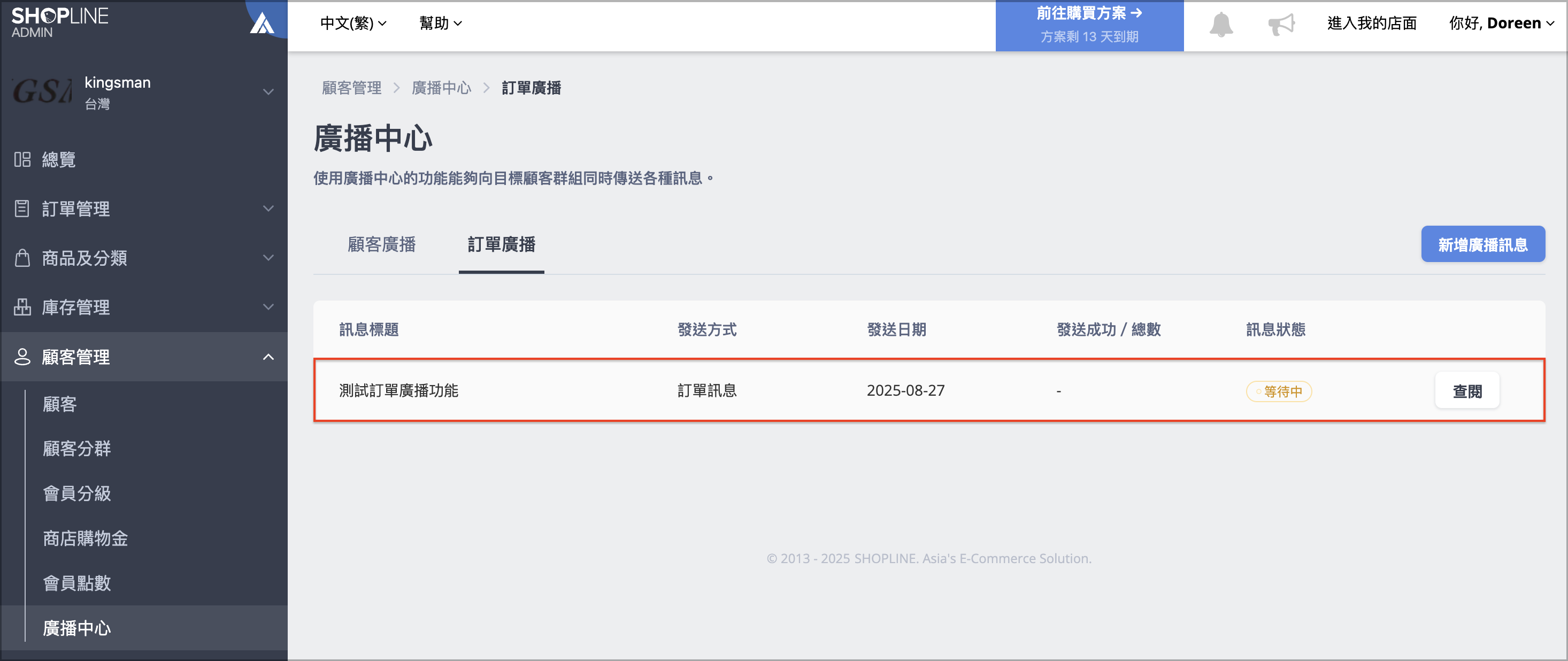Click the 訊息標題 column header

pos(369,330)
